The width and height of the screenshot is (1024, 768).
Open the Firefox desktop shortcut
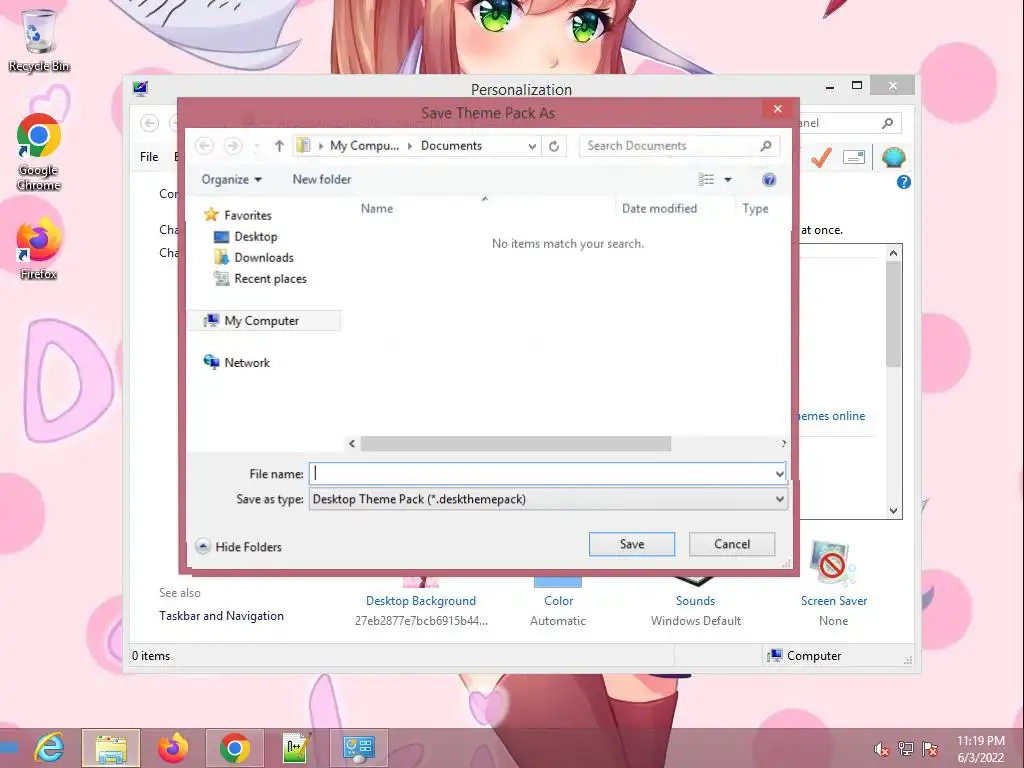click(x=39, y=249)
